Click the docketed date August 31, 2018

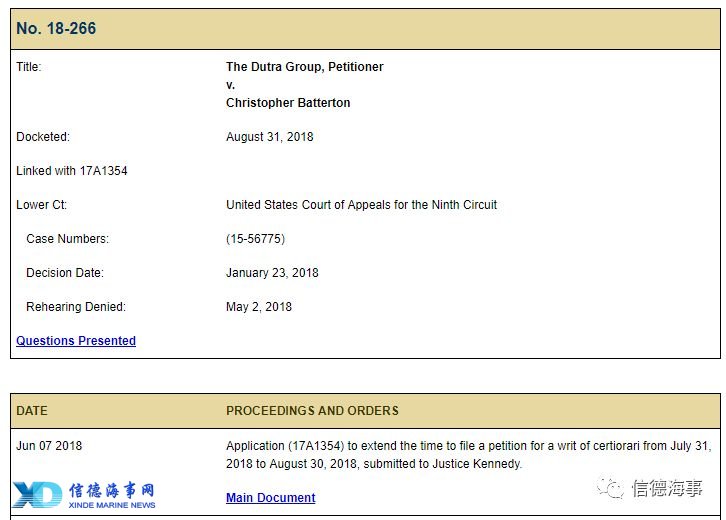pos(269,137)
